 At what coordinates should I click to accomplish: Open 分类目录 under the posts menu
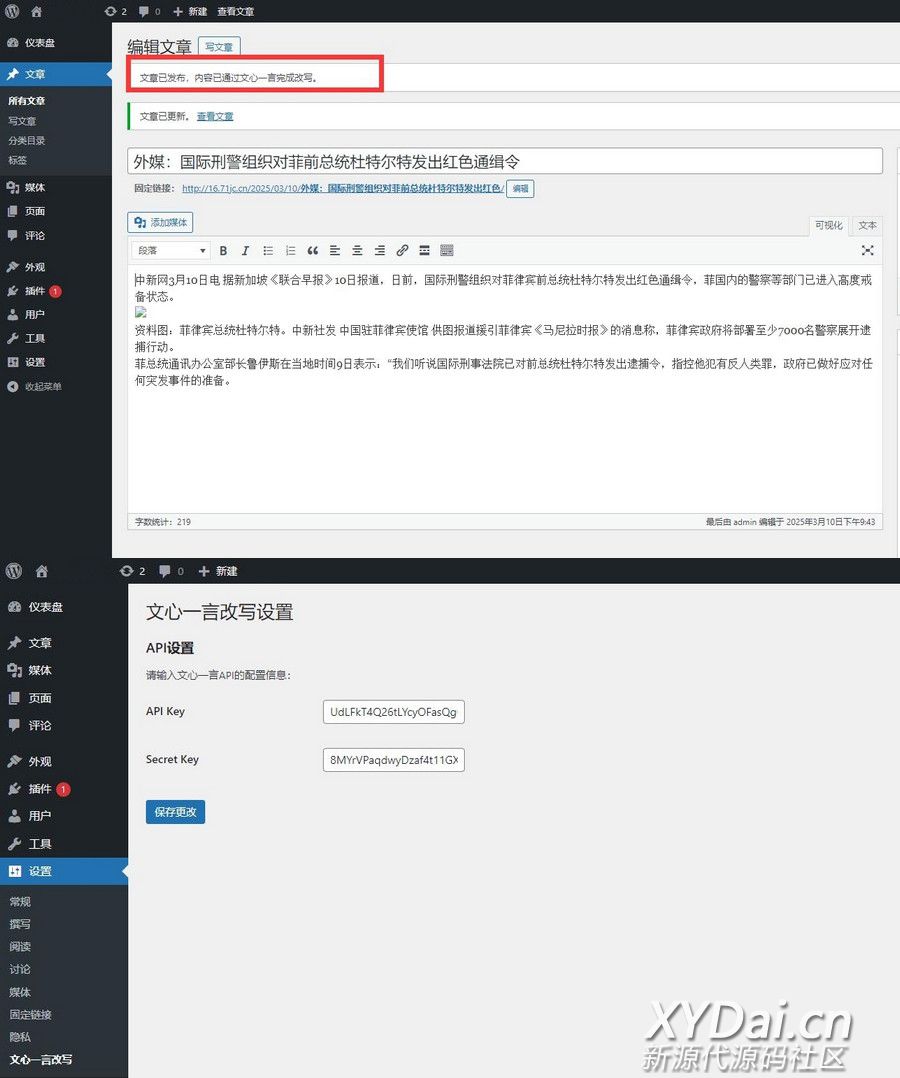coord(27,141)
